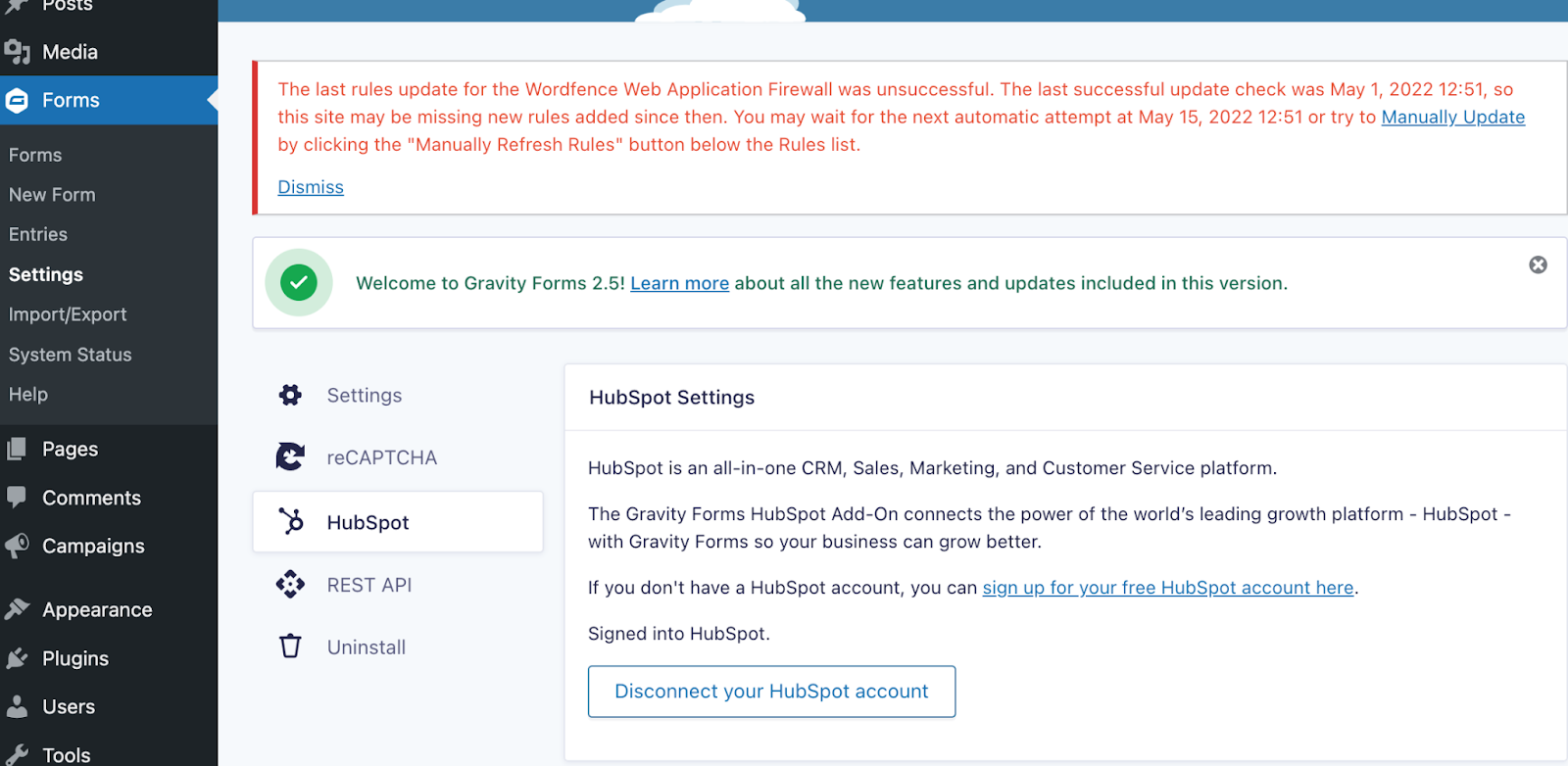1568x766 pixels.
Task: Click the reCAPTCHA logo icon
Action: (x=290, y=456)
